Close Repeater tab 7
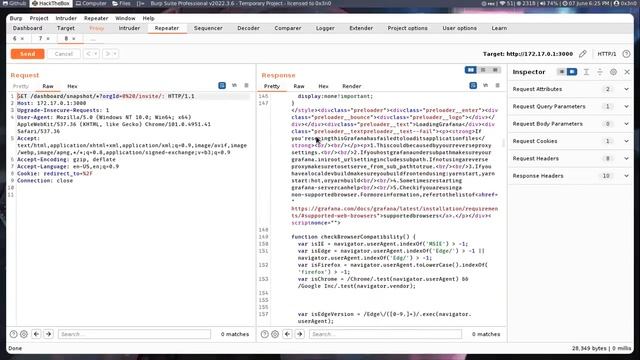The height and width of the screenshot is (360, 640). [48, 38]
